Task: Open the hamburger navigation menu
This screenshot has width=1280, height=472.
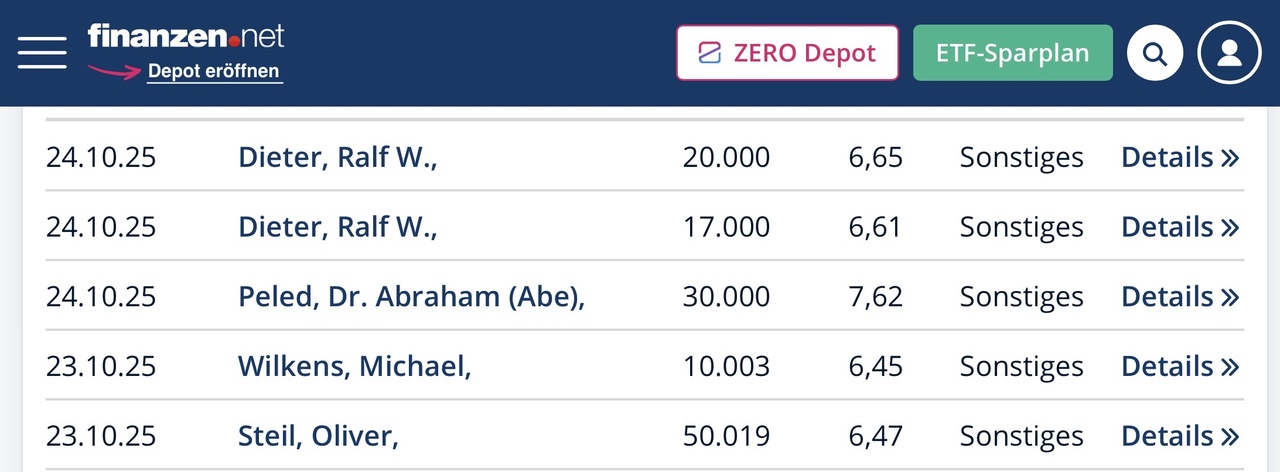Action: [x=42, y=52]
